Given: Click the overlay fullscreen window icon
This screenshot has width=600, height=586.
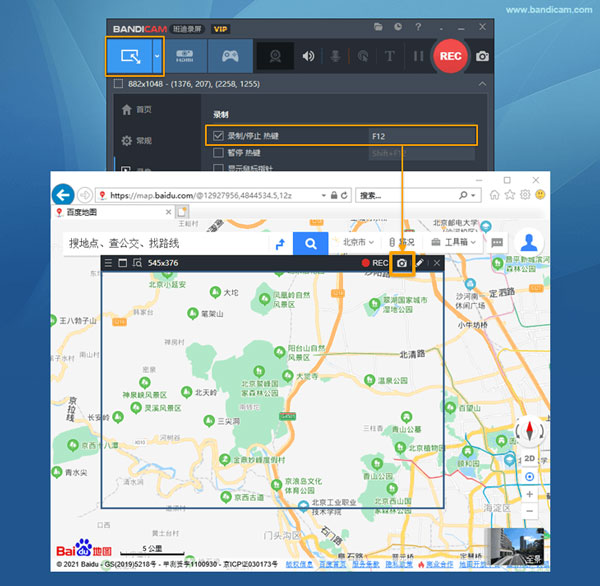Looking at the screenshot, I should (122, 263).
